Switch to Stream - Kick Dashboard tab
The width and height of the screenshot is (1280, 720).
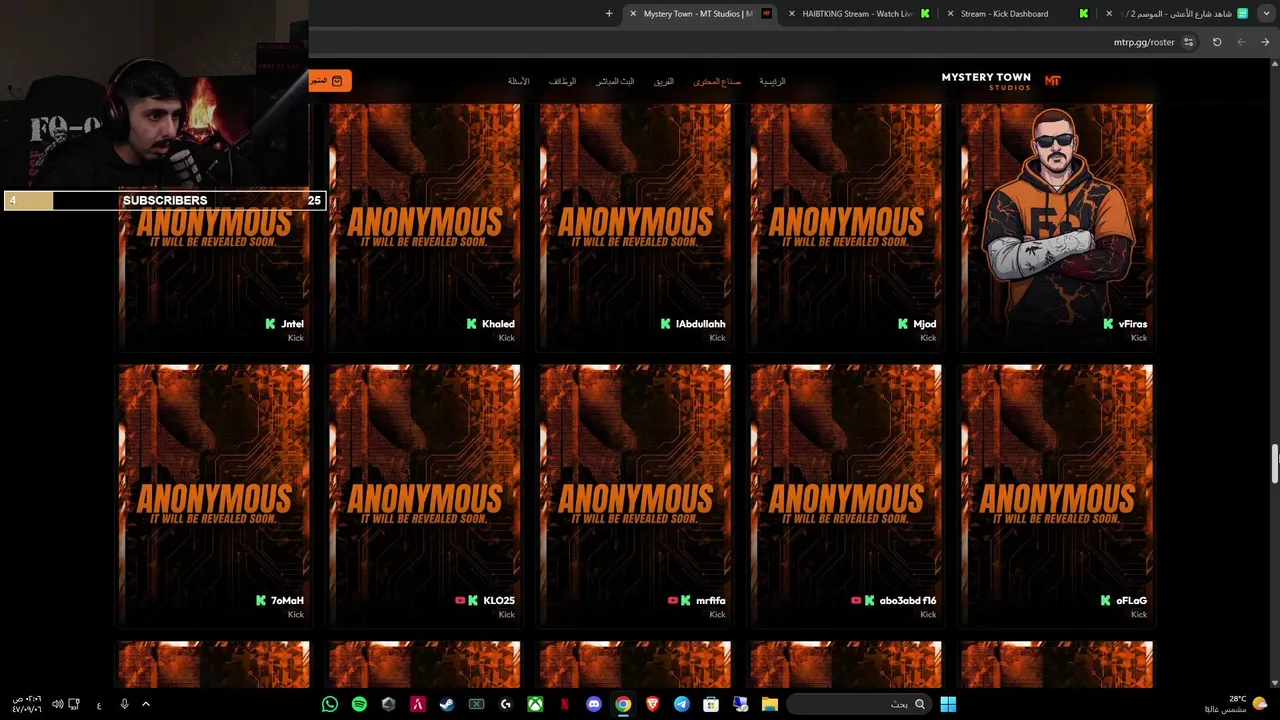[1015, 14]
